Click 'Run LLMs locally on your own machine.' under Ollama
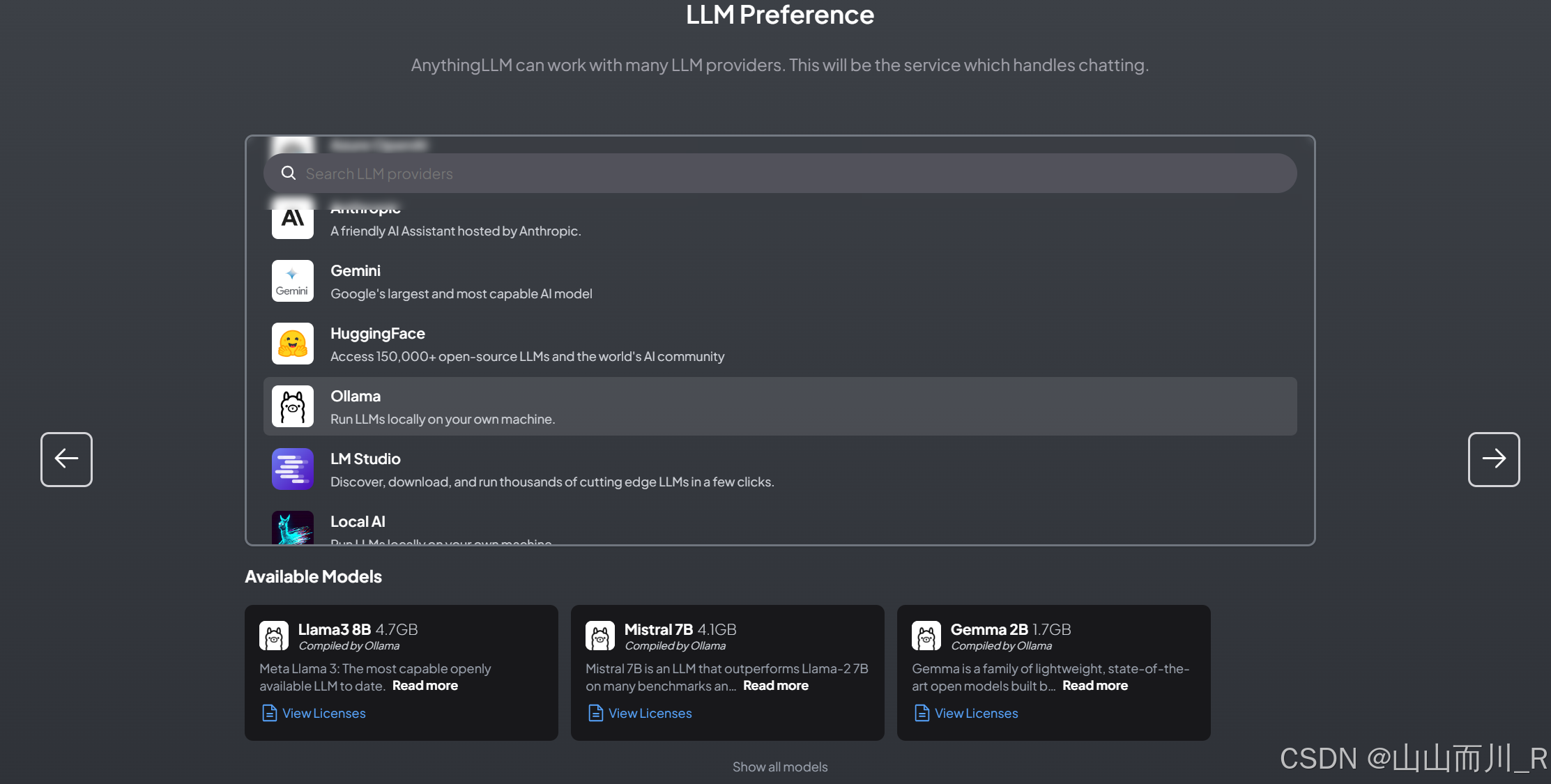The height and width of the screenshot is (784, 1551). (x=443, y=420)
